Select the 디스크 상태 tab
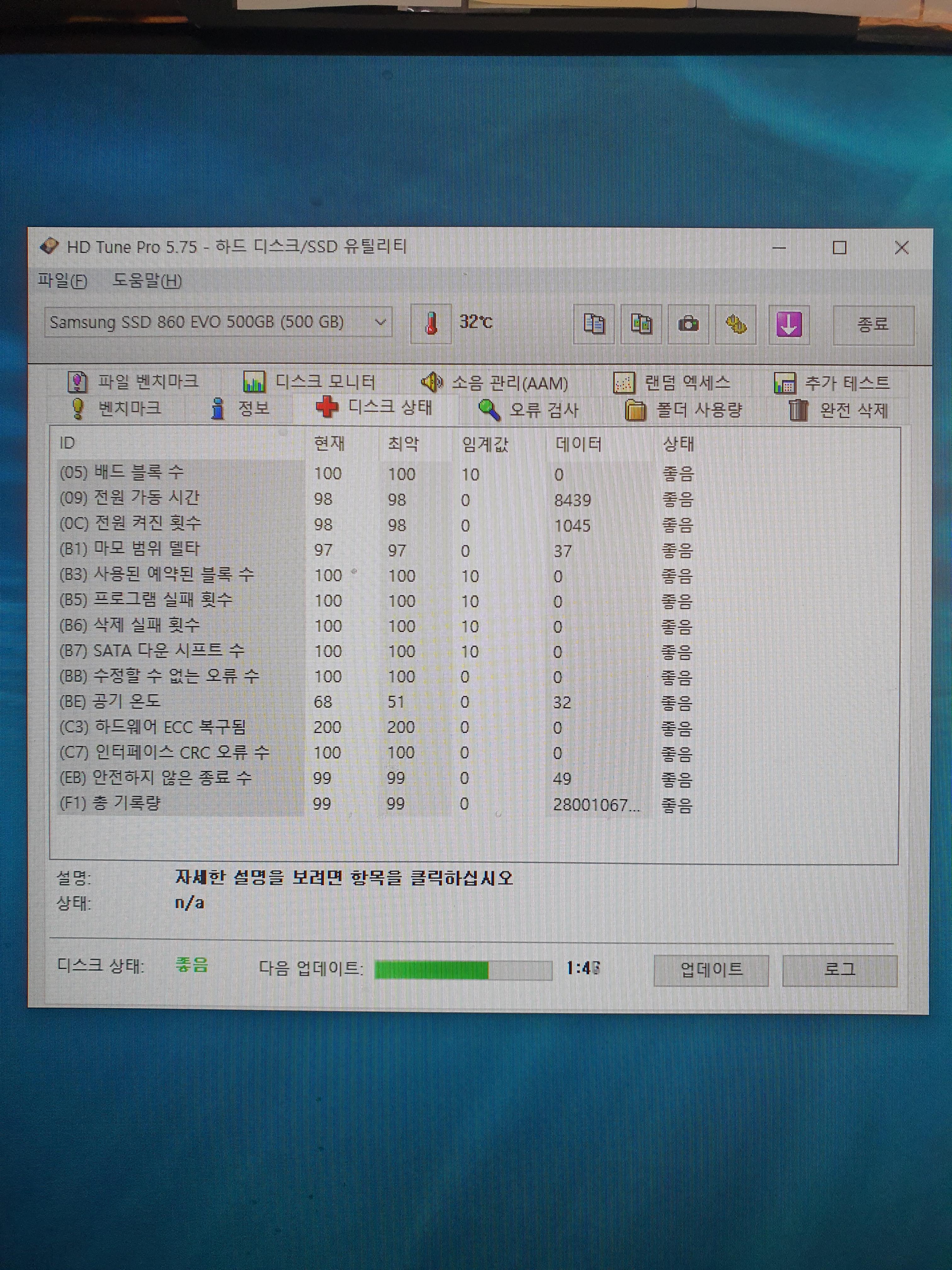Screen dimensions: 952x1270 point(374,407)
